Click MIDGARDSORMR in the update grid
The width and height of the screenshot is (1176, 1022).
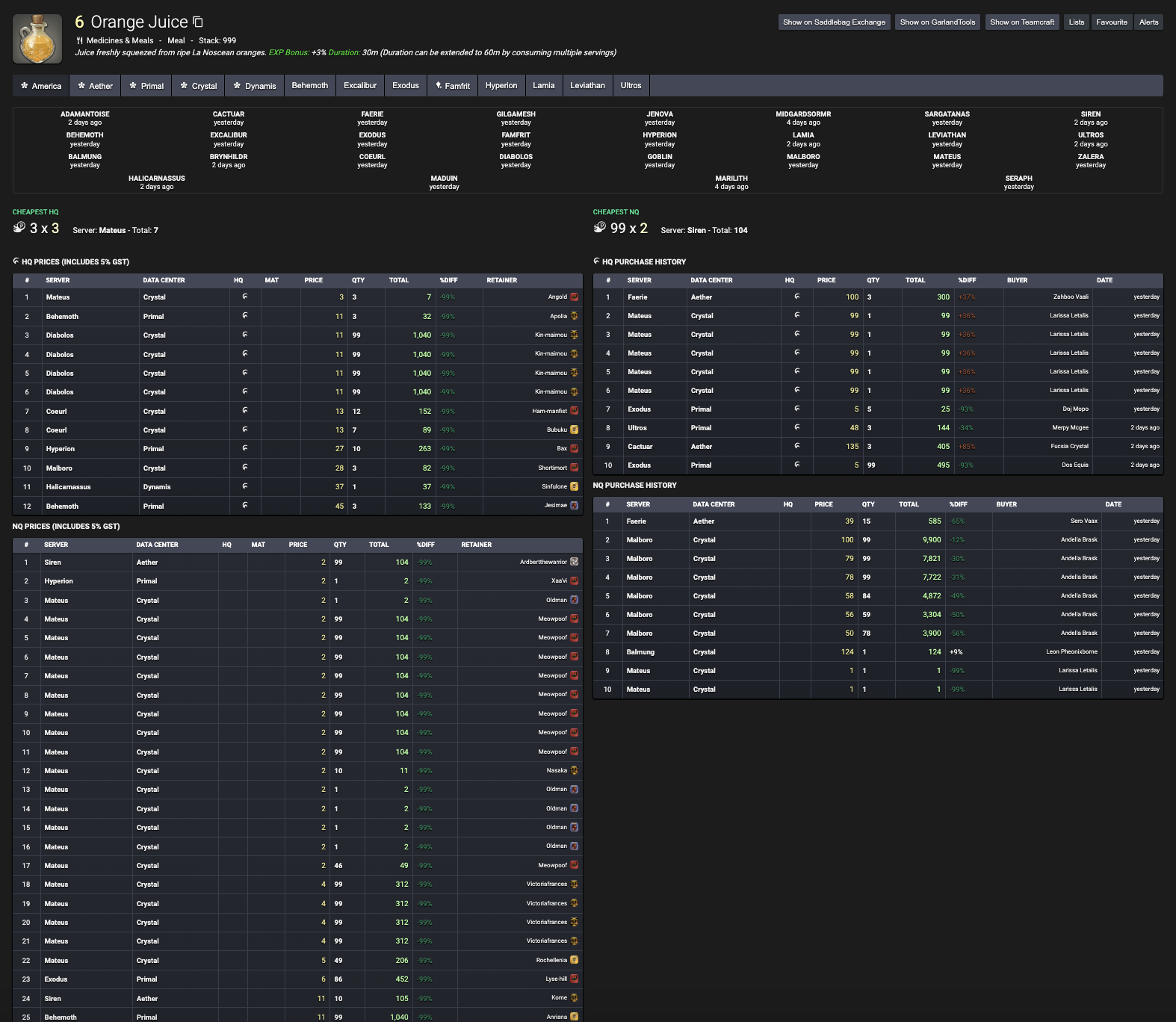coord(803,114)
